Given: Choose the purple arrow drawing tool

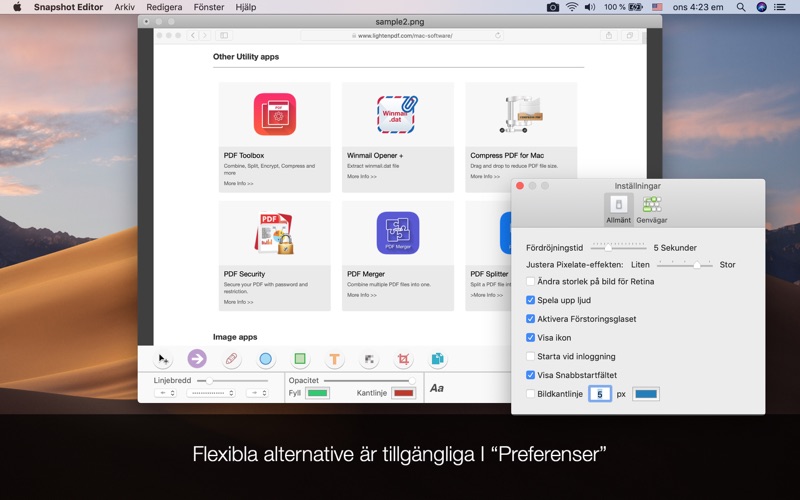Looking at the screenshot, I should [x=197, y=359].
